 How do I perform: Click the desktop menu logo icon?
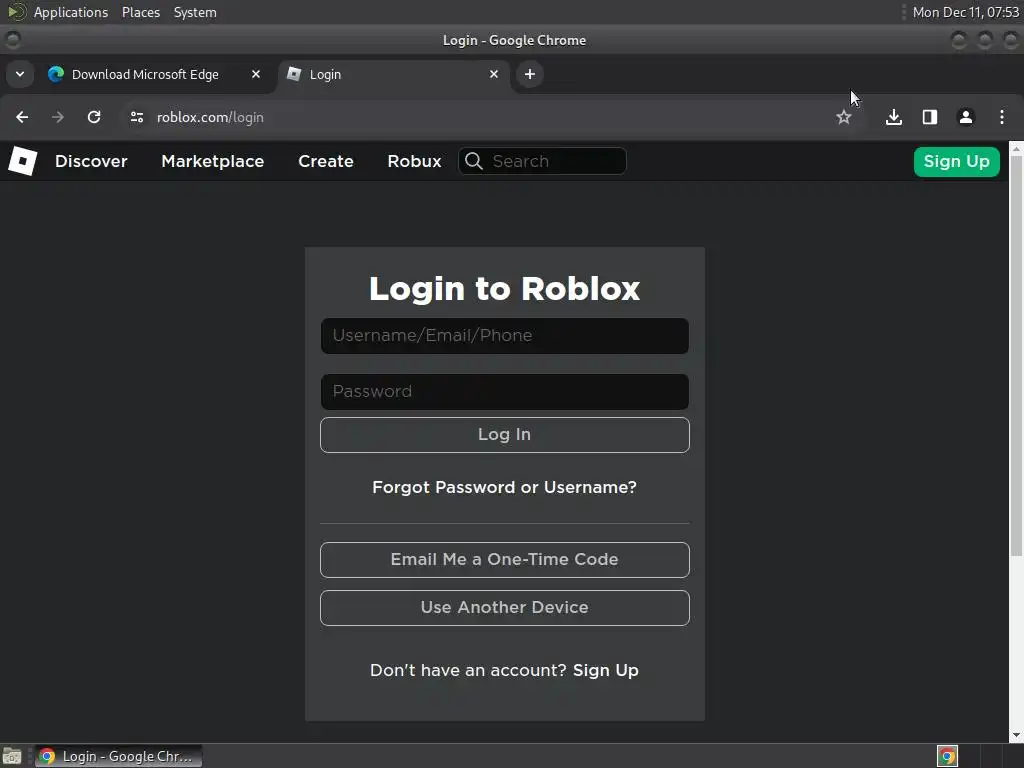(x=17, y=12)
